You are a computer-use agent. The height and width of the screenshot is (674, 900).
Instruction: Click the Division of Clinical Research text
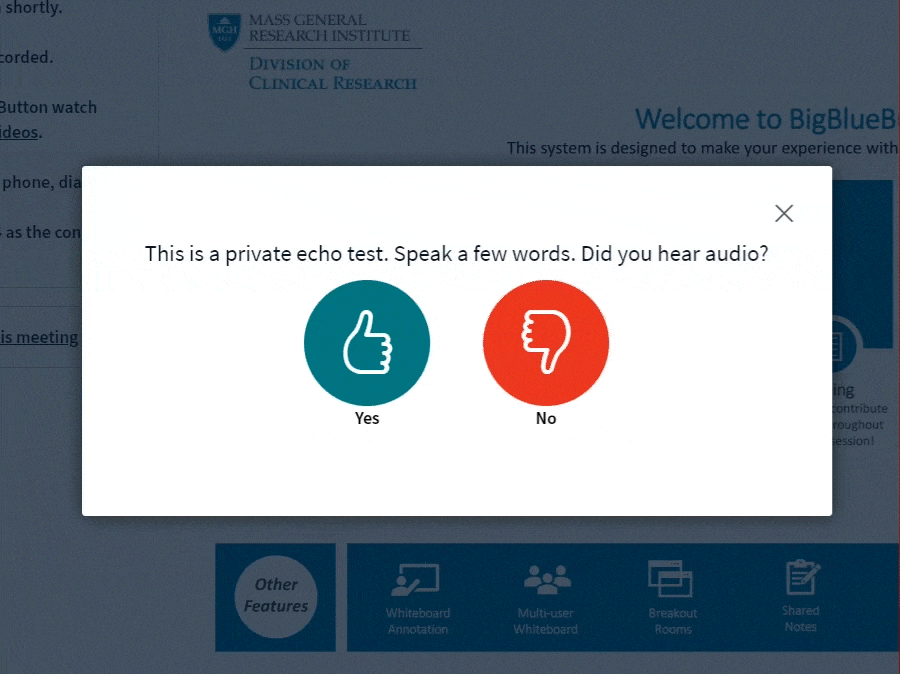tap(332, 74)
